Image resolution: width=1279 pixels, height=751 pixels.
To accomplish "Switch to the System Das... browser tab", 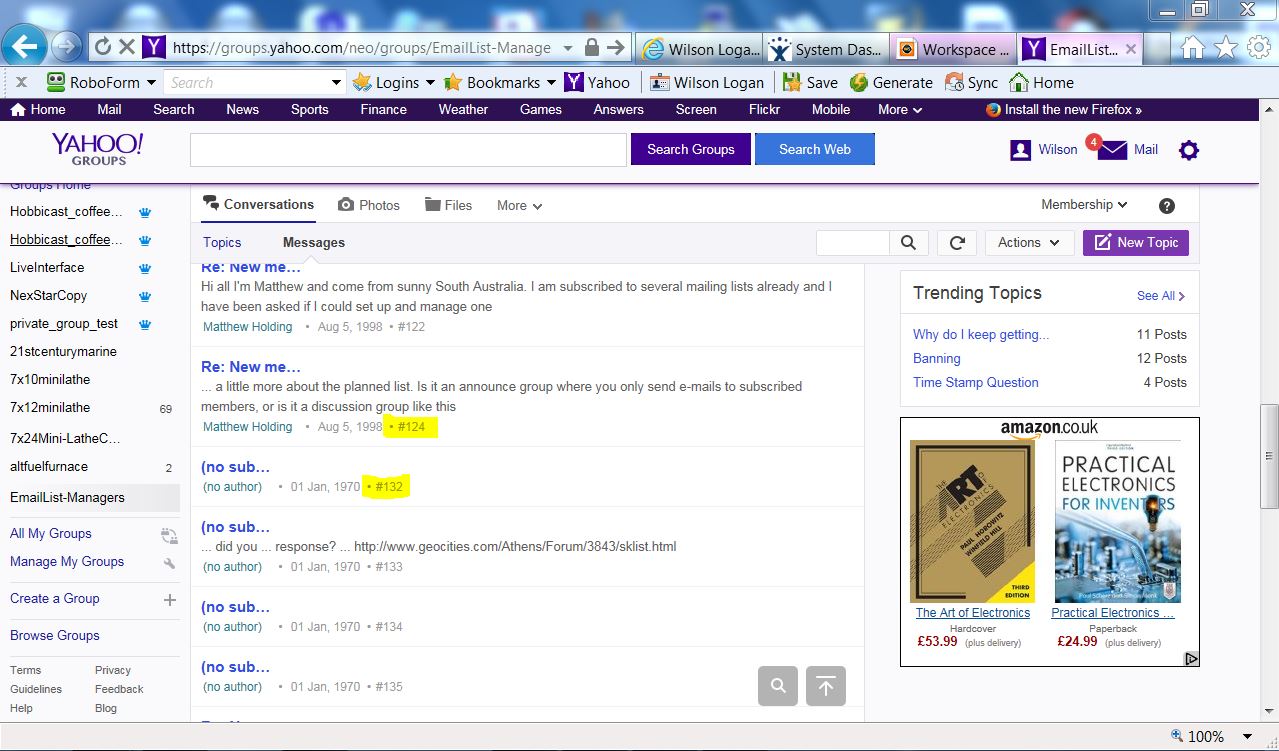I will [x=826, y=49].
